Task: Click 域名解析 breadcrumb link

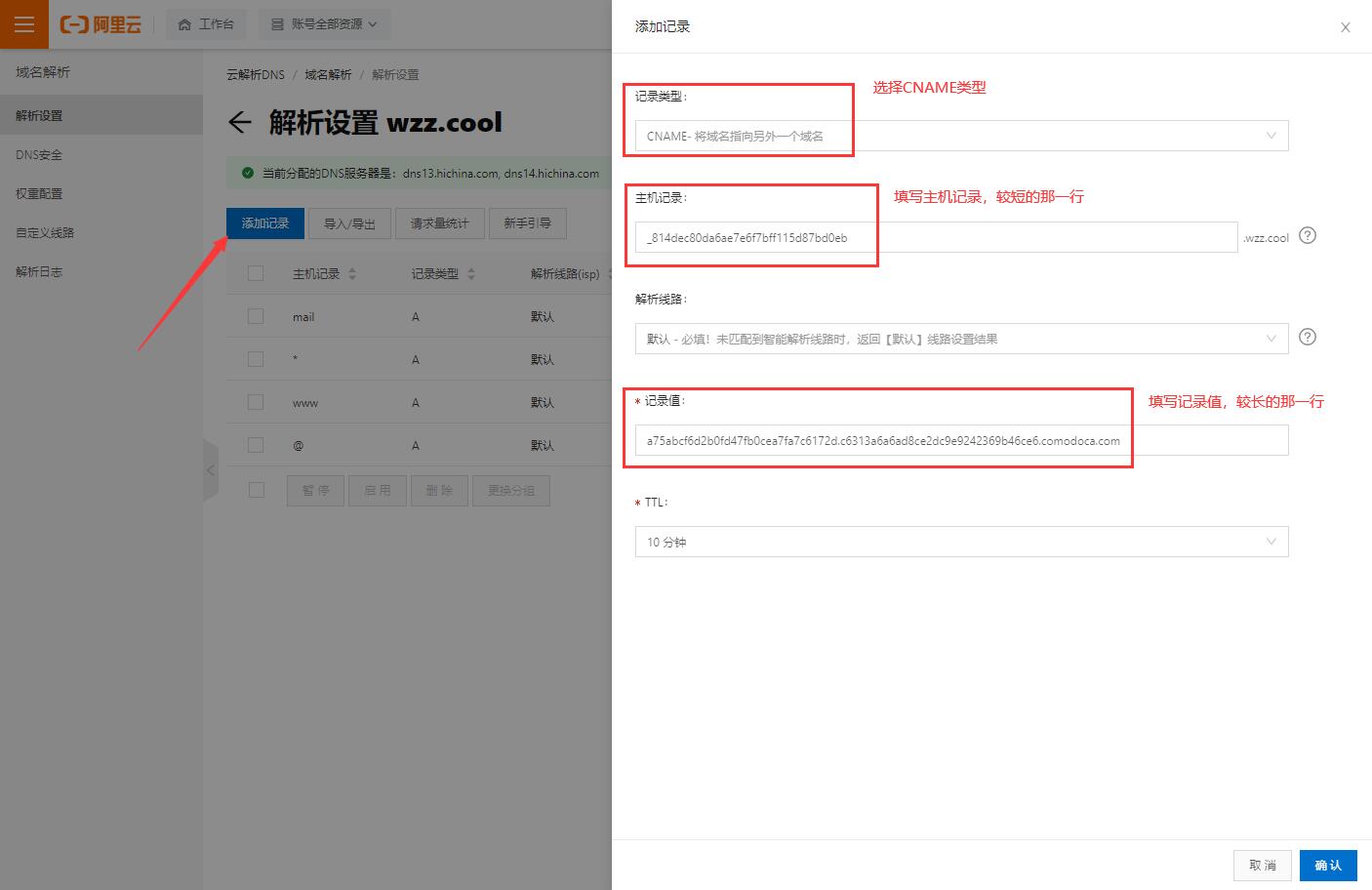Action: point(328,75)
